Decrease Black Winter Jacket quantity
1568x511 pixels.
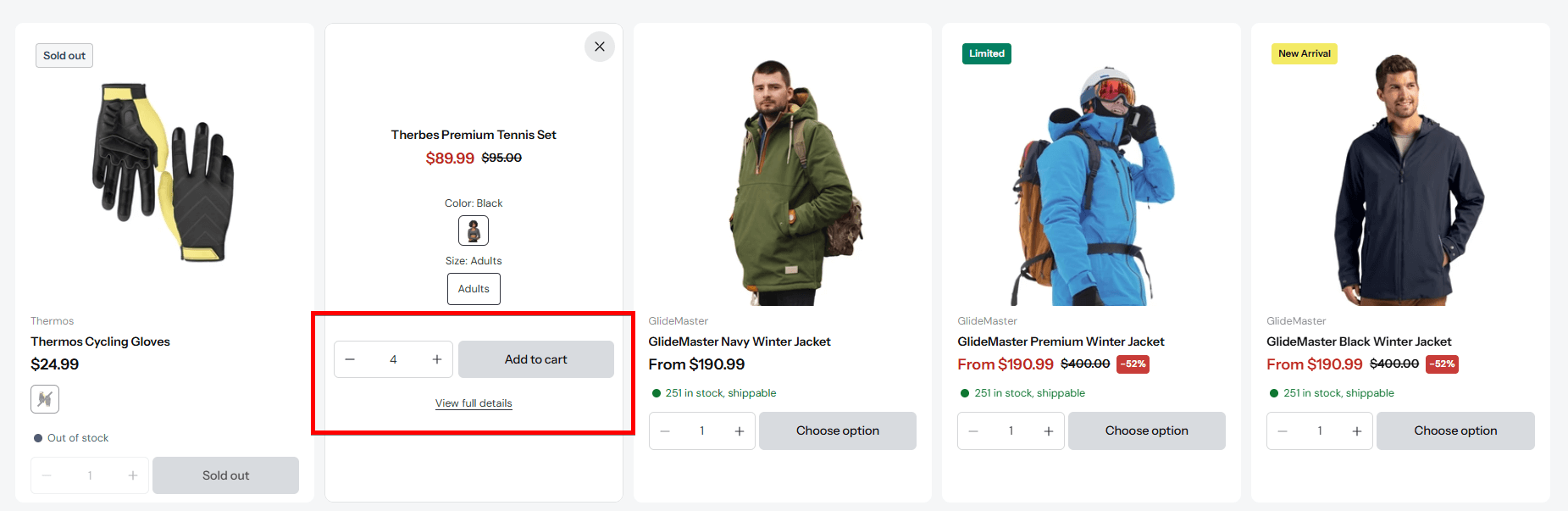[x=1283, y=431]
